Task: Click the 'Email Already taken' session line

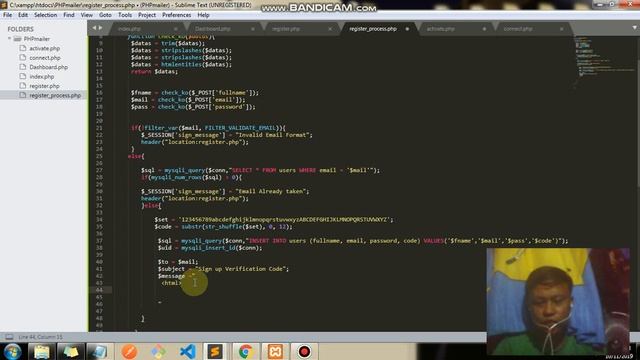Action: point(225,191)
